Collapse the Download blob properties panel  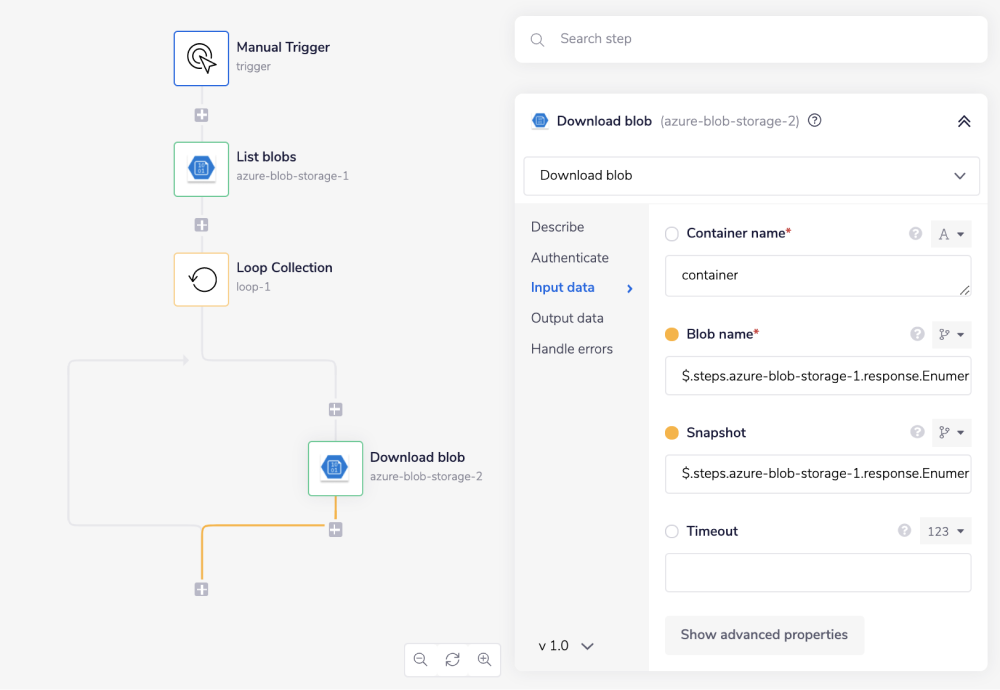click(x=963, y=121)
